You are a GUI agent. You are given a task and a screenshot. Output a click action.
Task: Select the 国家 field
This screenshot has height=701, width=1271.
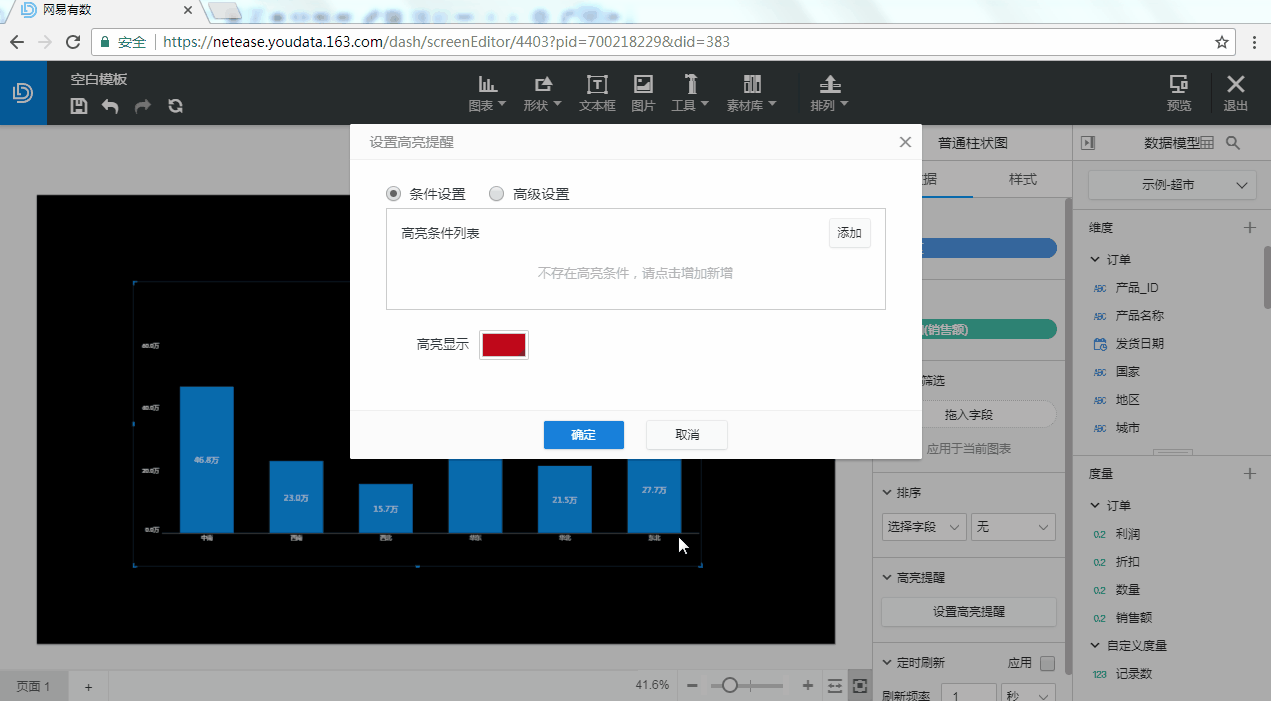[x=1128, y=371]
